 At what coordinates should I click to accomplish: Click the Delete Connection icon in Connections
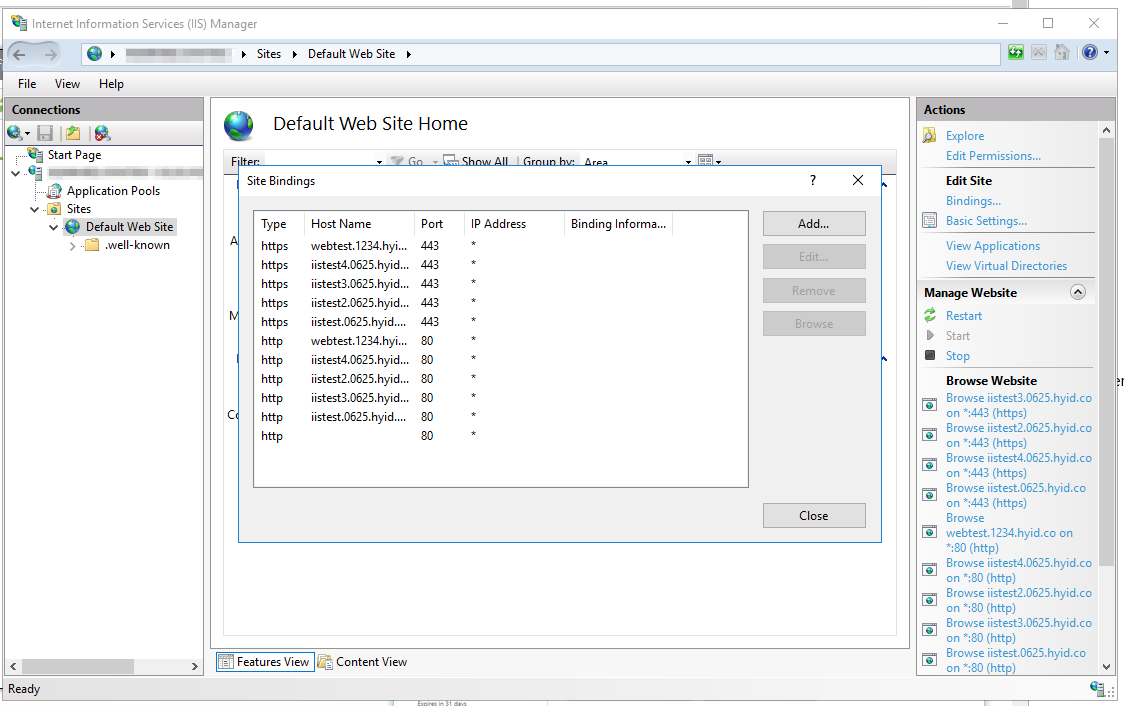pyautogui.click(x=102, y=133)
